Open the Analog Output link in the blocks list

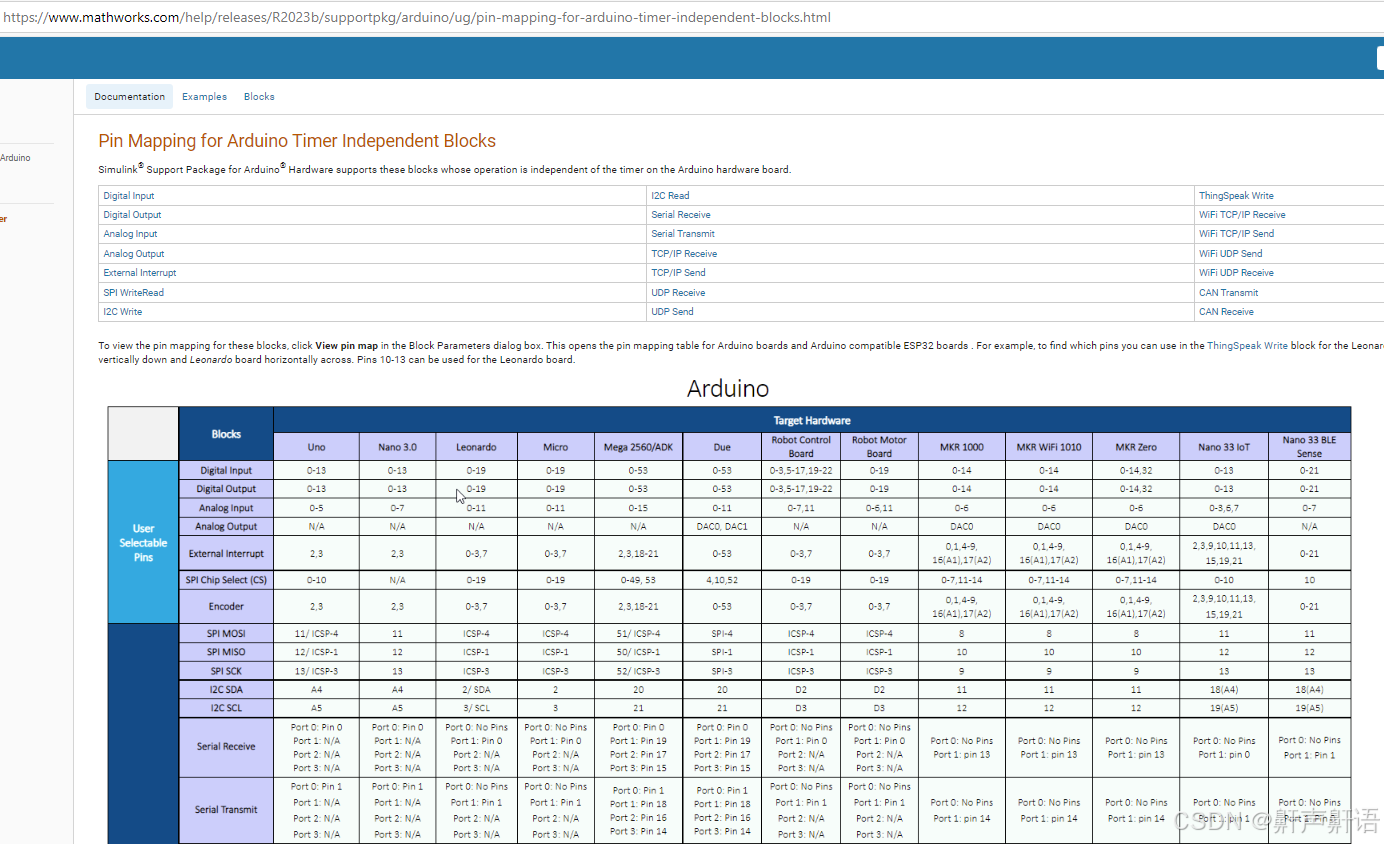133,254
